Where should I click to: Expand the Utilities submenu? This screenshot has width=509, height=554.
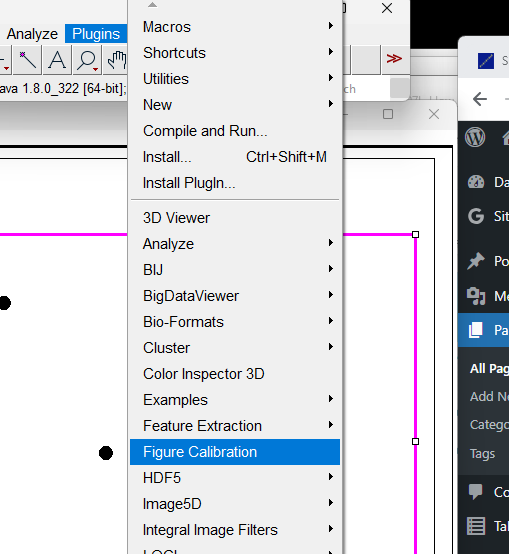point(235,79)
